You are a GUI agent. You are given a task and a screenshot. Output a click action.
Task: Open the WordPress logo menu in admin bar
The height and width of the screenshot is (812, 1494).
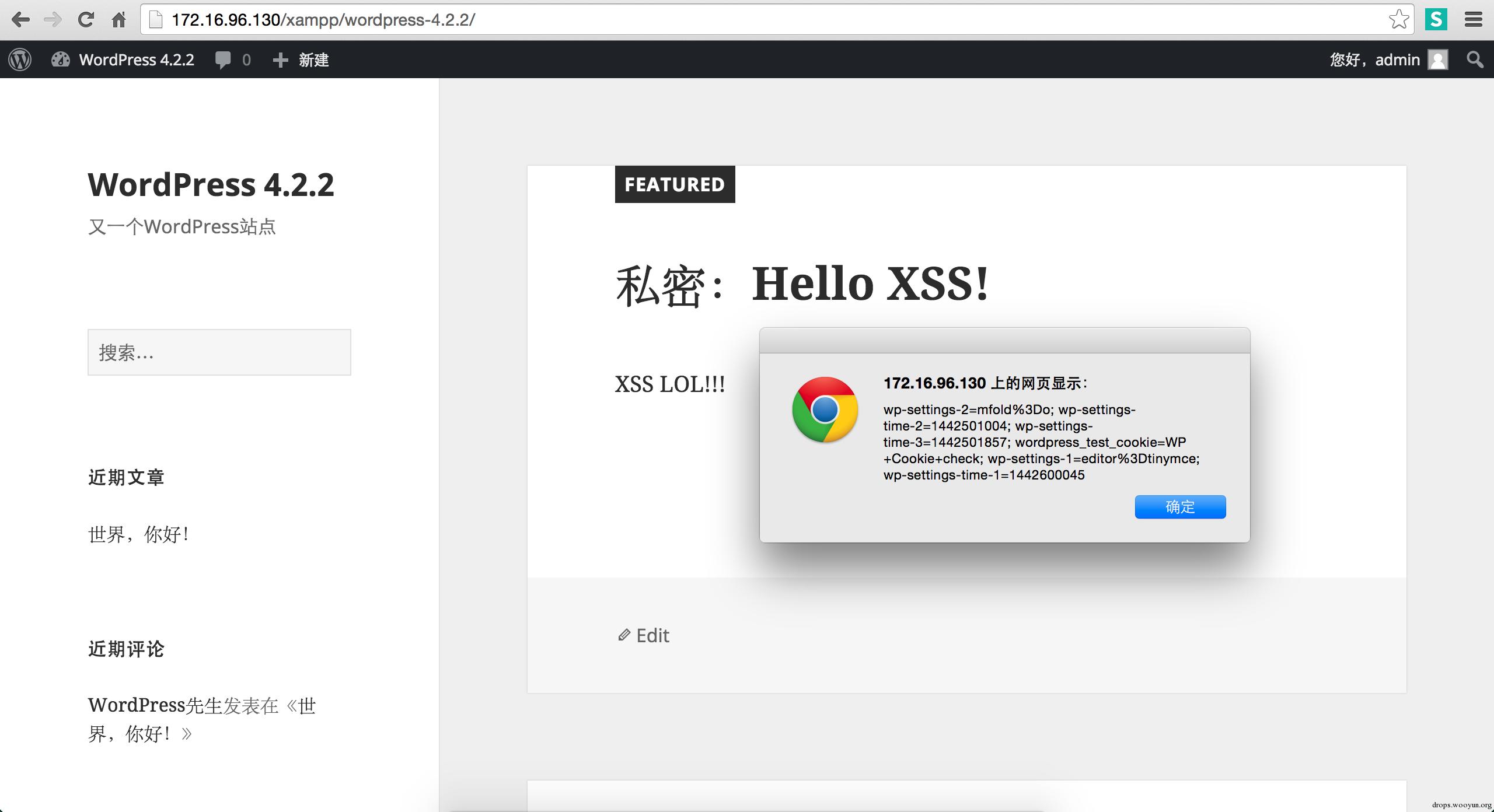coord(20,60)
